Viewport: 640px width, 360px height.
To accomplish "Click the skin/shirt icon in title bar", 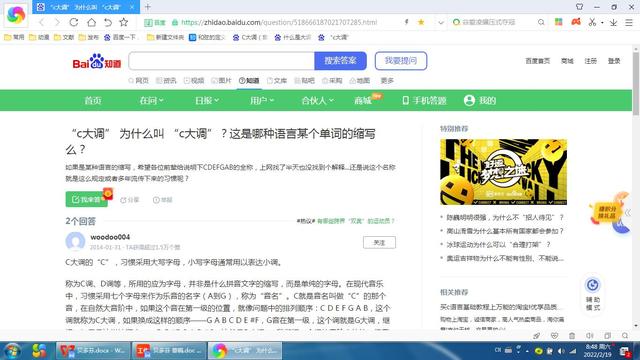I will 579,7.
